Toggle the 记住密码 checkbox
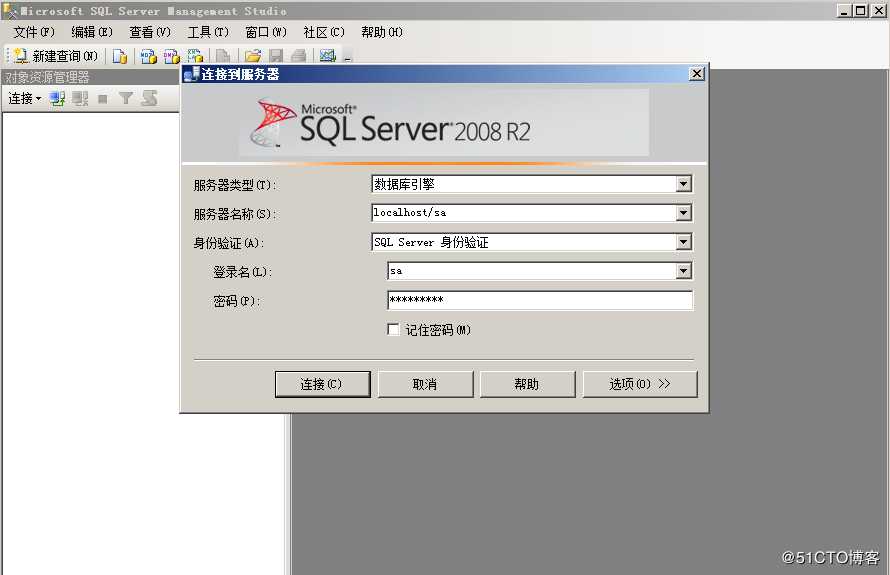 click(x=393, y=329)
